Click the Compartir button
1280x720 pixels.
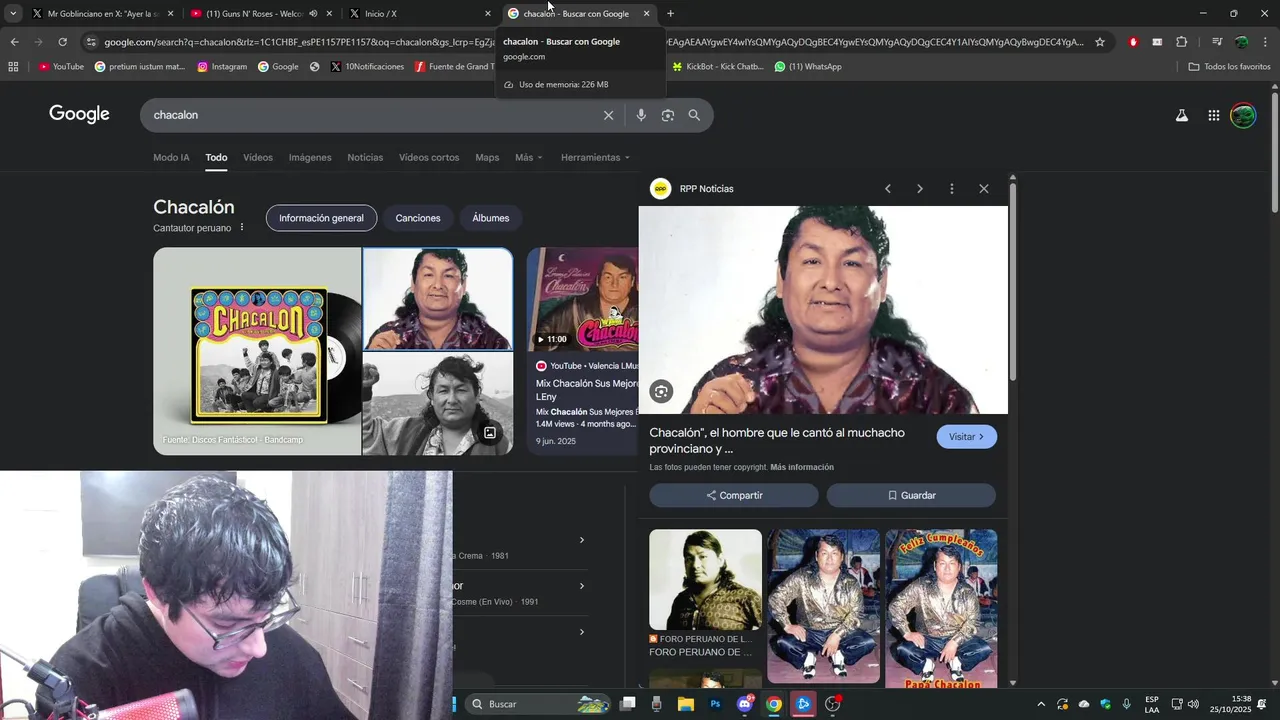734,495
